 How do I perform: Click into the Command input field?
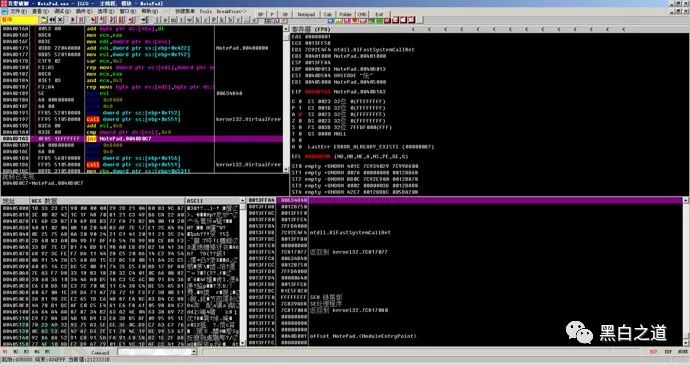point(154,352)
